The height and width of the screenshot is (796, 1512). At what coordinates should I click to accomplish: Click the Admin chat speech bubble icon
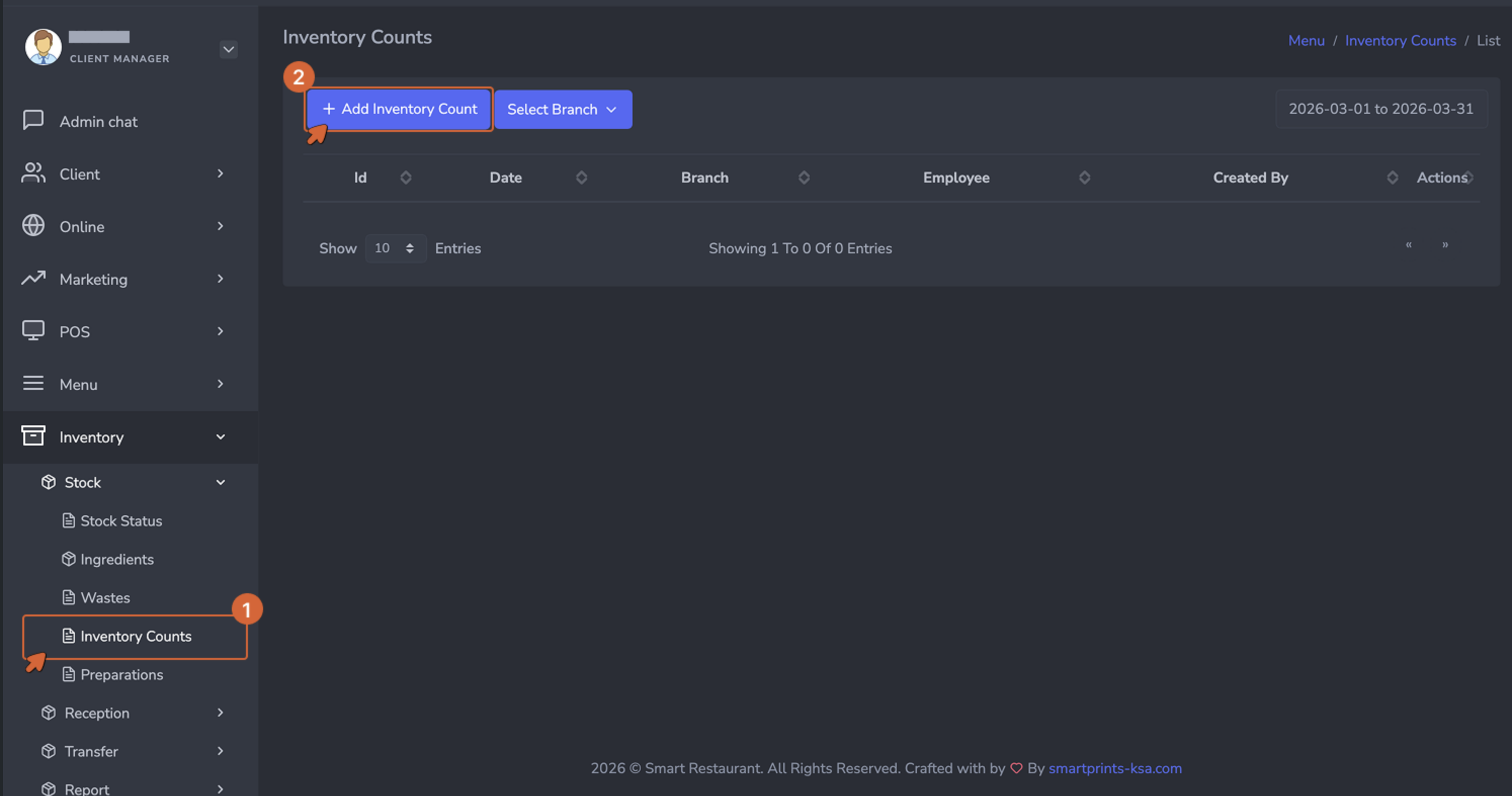[33, 120]
